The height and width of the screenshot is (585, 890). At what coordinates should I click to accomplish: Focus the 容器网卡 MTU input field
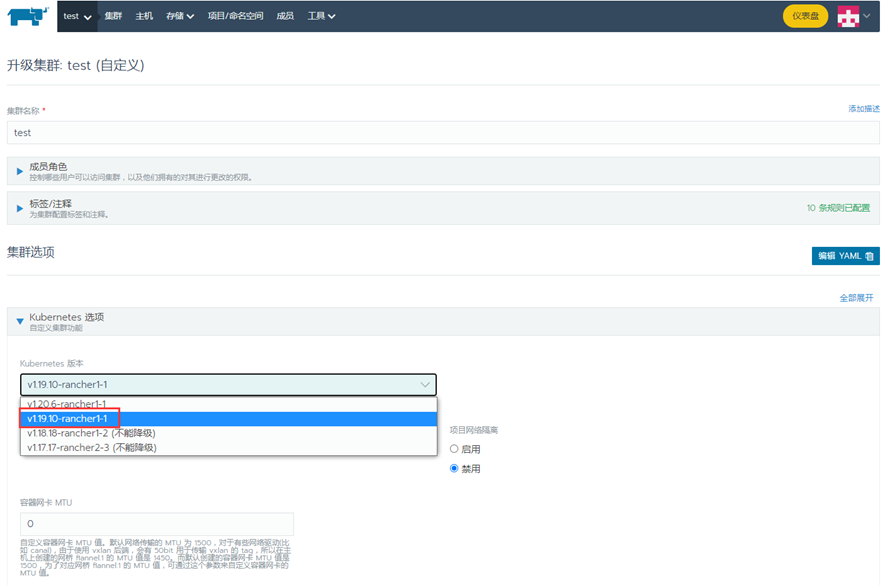tap(157, 524)
